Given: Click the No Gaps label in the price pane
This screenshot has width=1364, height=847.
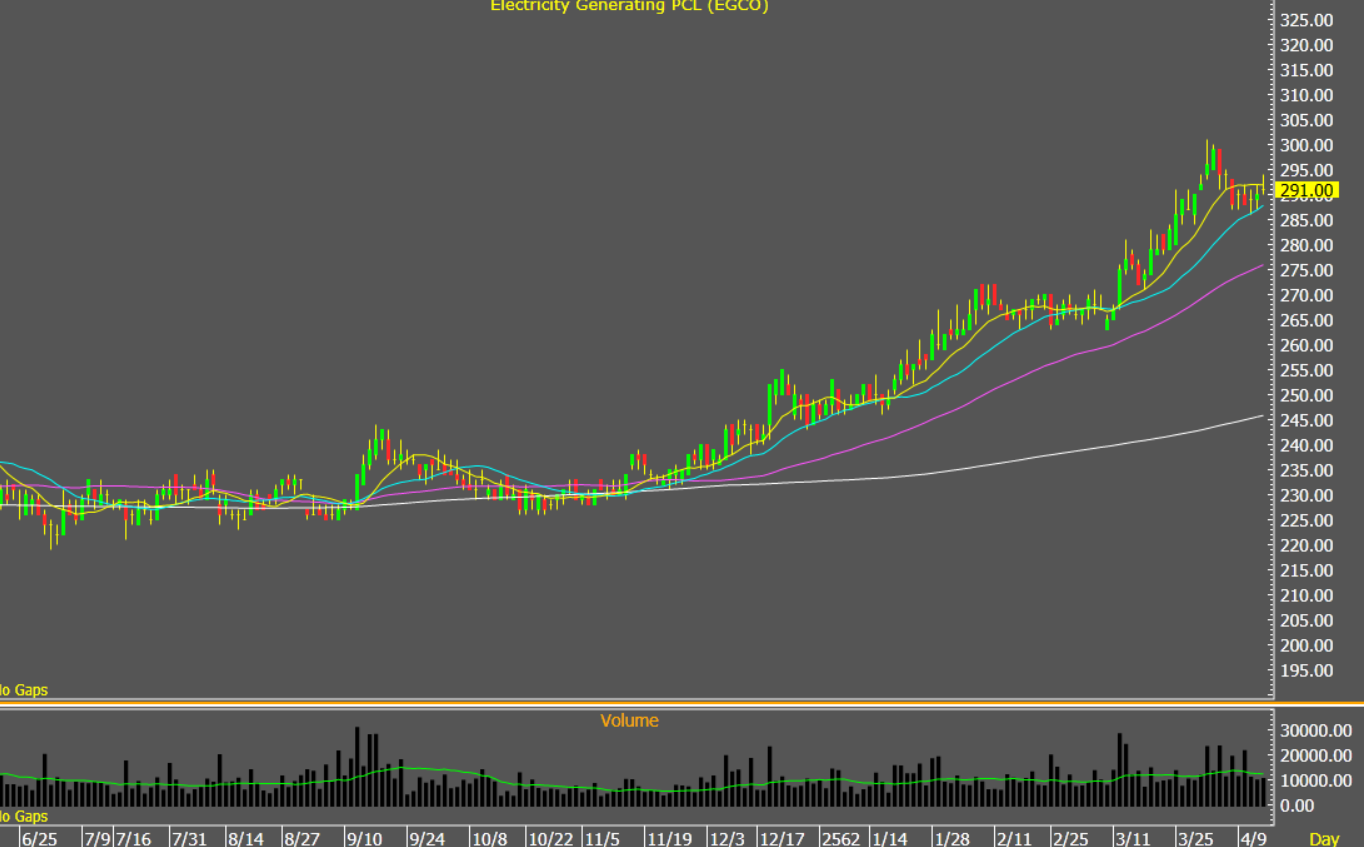Looking at the screenshot, I should point(23,690).
